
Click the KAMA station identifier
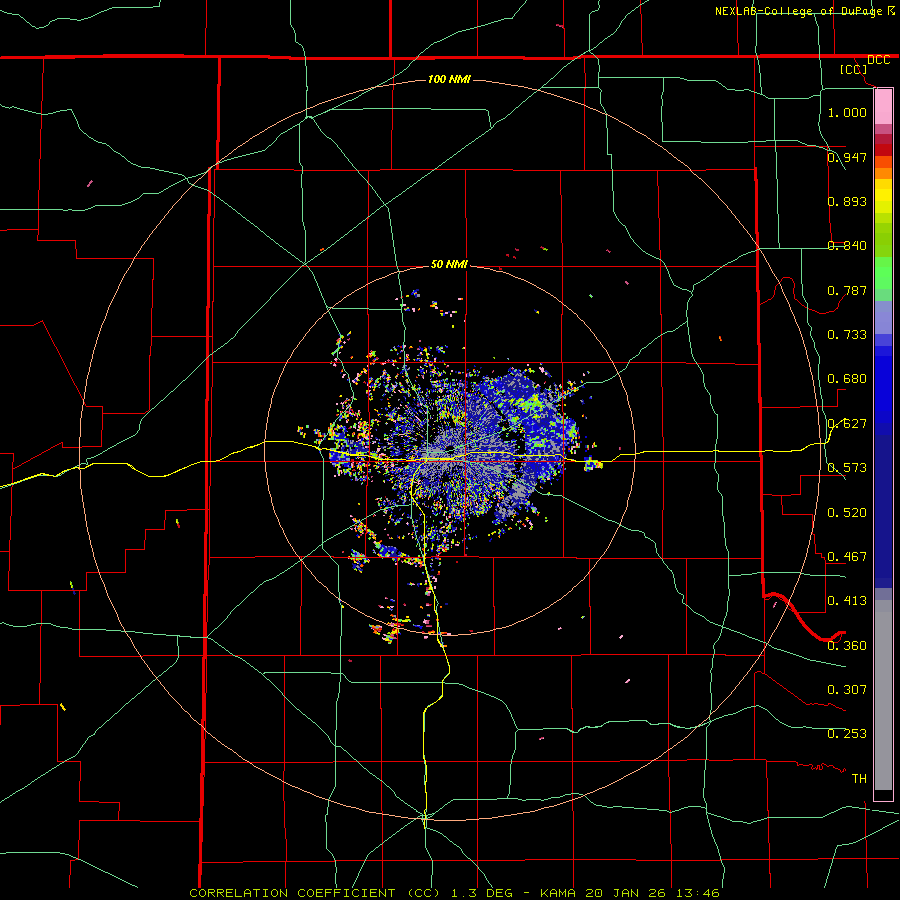[x=560, y=893]
